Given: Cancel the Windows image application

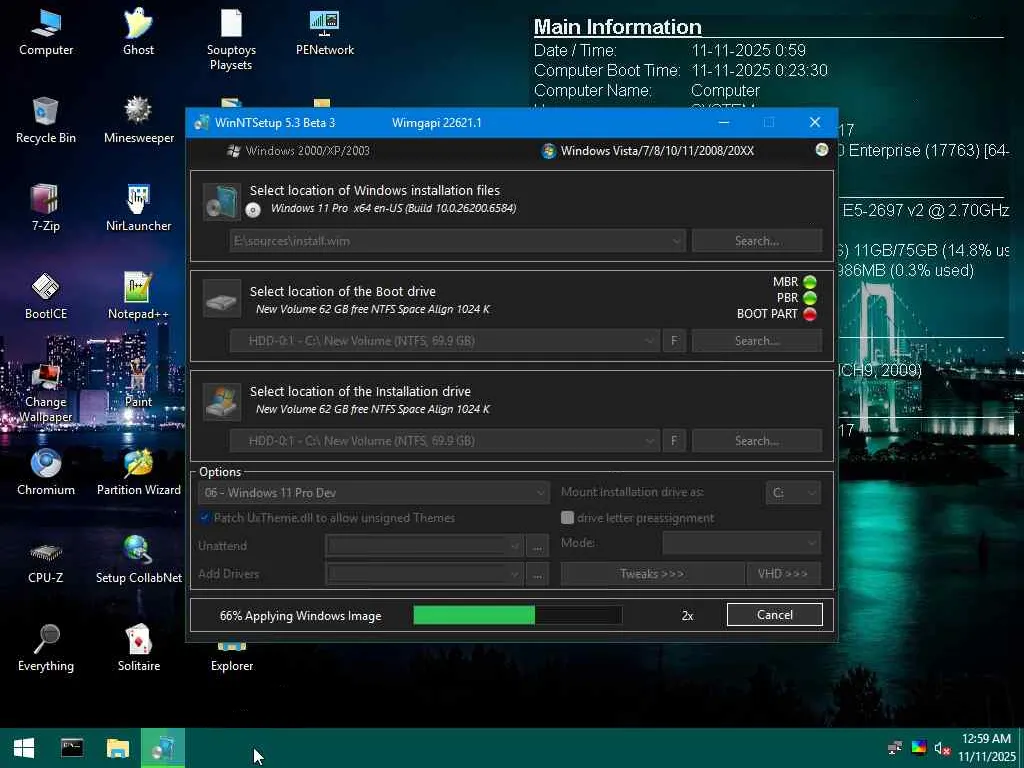Looking at the screenshot, I should pyautogui.click(x=775, y=615).
